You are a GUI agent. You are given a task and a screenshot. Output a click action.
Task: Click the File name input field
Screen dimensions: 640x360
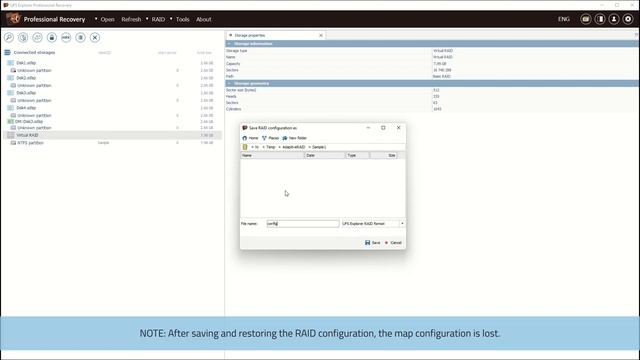[303, 224]
